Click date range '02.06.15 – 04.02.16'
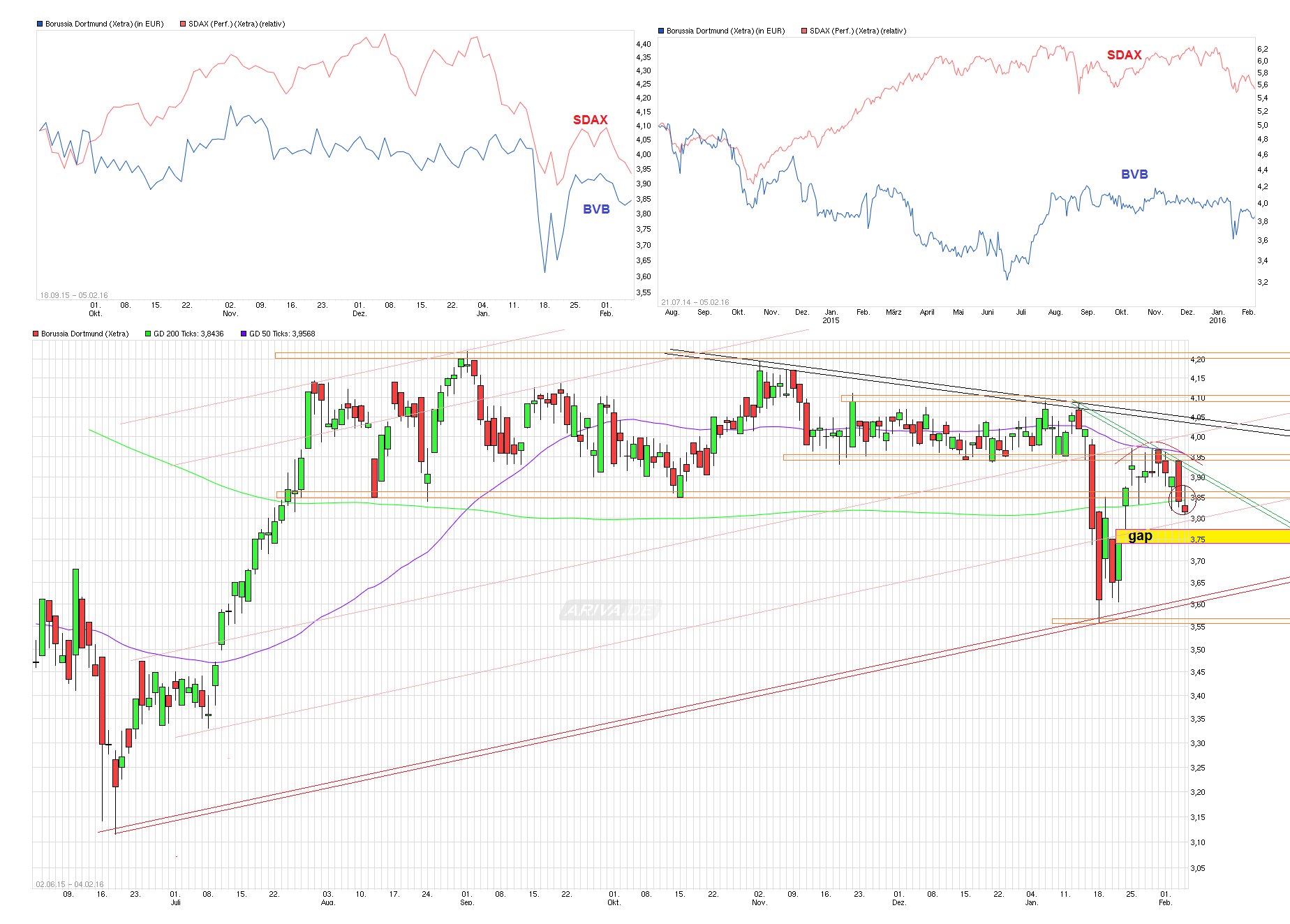 (70, 884)
